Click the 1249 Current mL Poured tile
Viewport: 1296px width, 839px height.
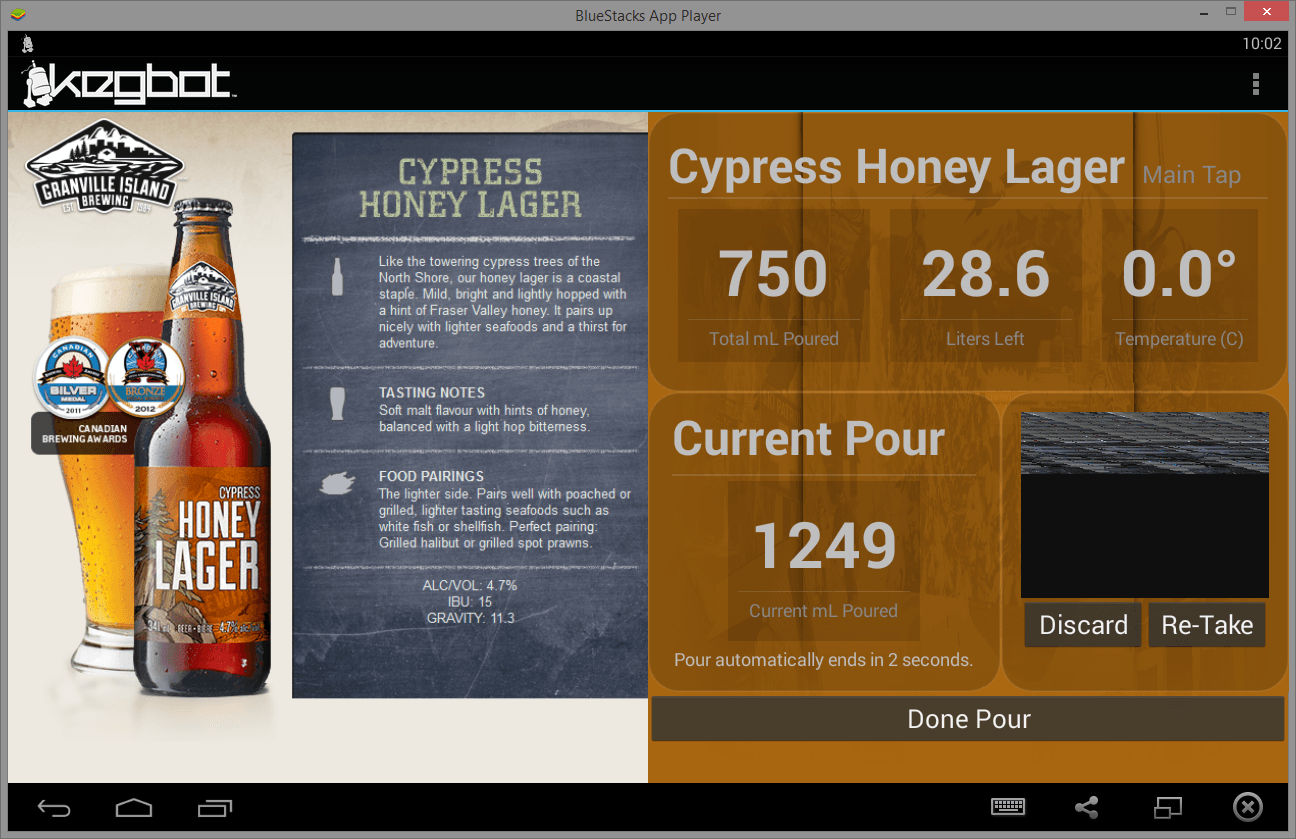point(824,561)
